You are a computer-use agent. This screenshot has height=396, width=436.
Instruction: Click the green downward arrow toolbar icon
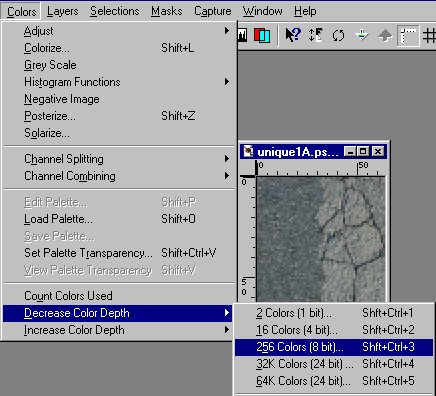[362, 35]
